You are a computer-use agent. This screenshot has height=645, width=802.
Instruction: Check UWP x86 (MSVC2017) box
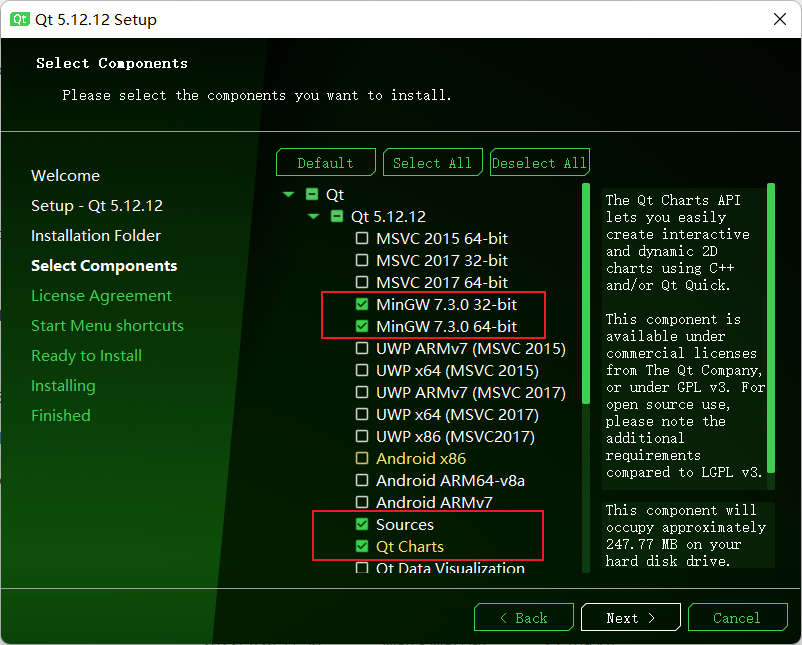click(362, 436)
